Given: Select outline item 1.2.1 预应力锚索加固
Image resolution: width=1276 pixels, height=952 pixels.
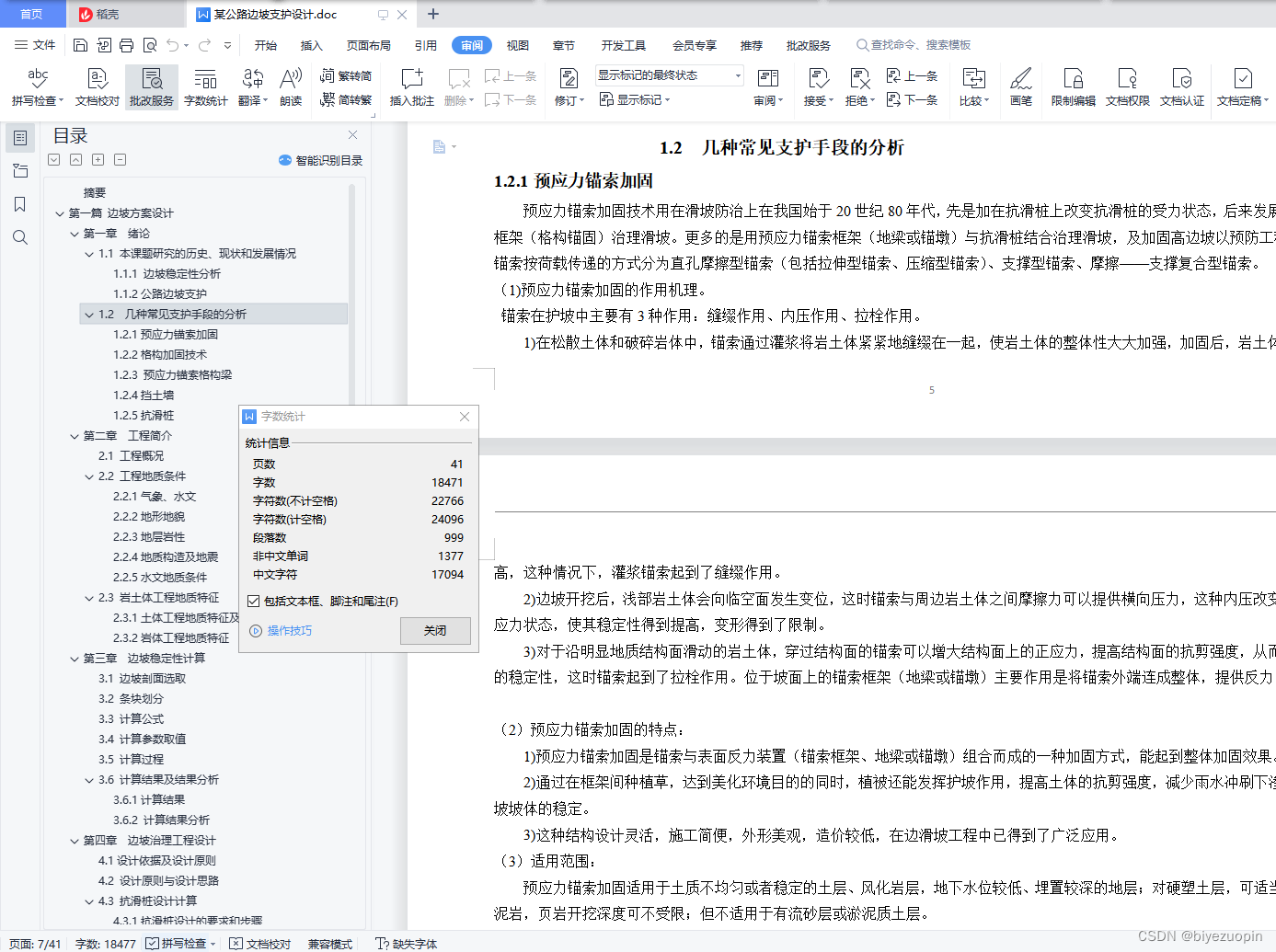Looking at the screenshot, I should tap(166, 335).
